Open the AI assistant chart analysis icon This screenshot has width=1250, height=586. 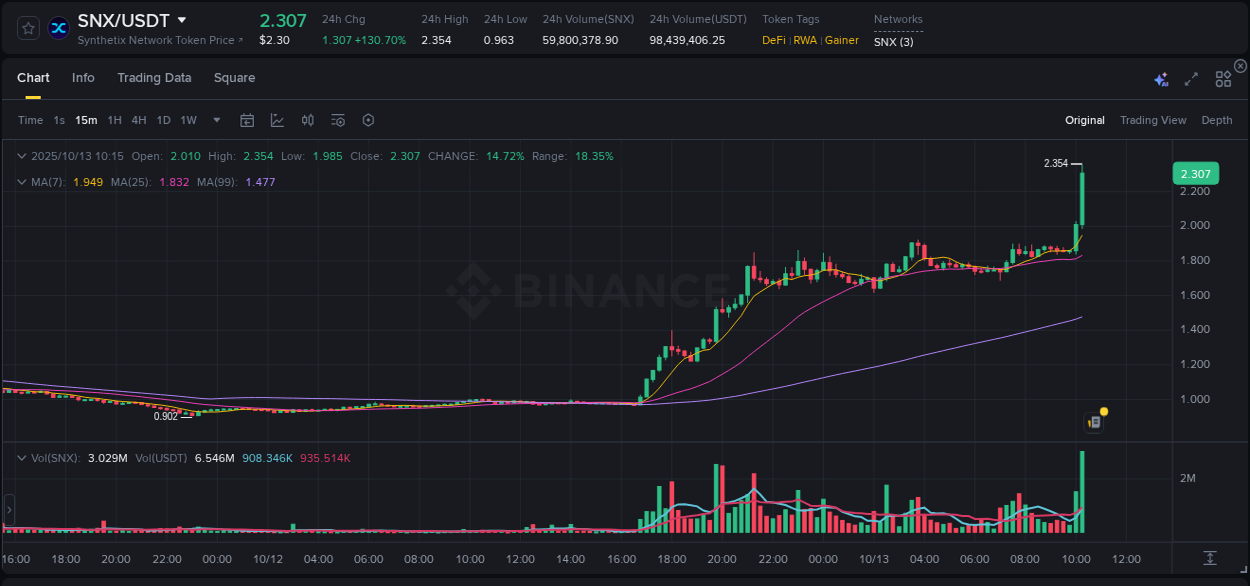pos(1159,78)
